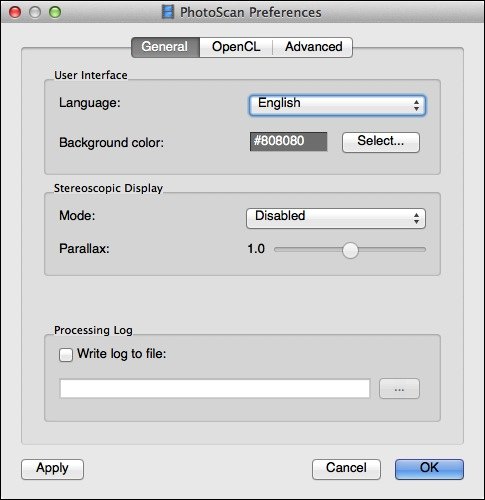Screen dimensions: 485x500
Task: Open the OpenCL tab
Action: point(236,47)
